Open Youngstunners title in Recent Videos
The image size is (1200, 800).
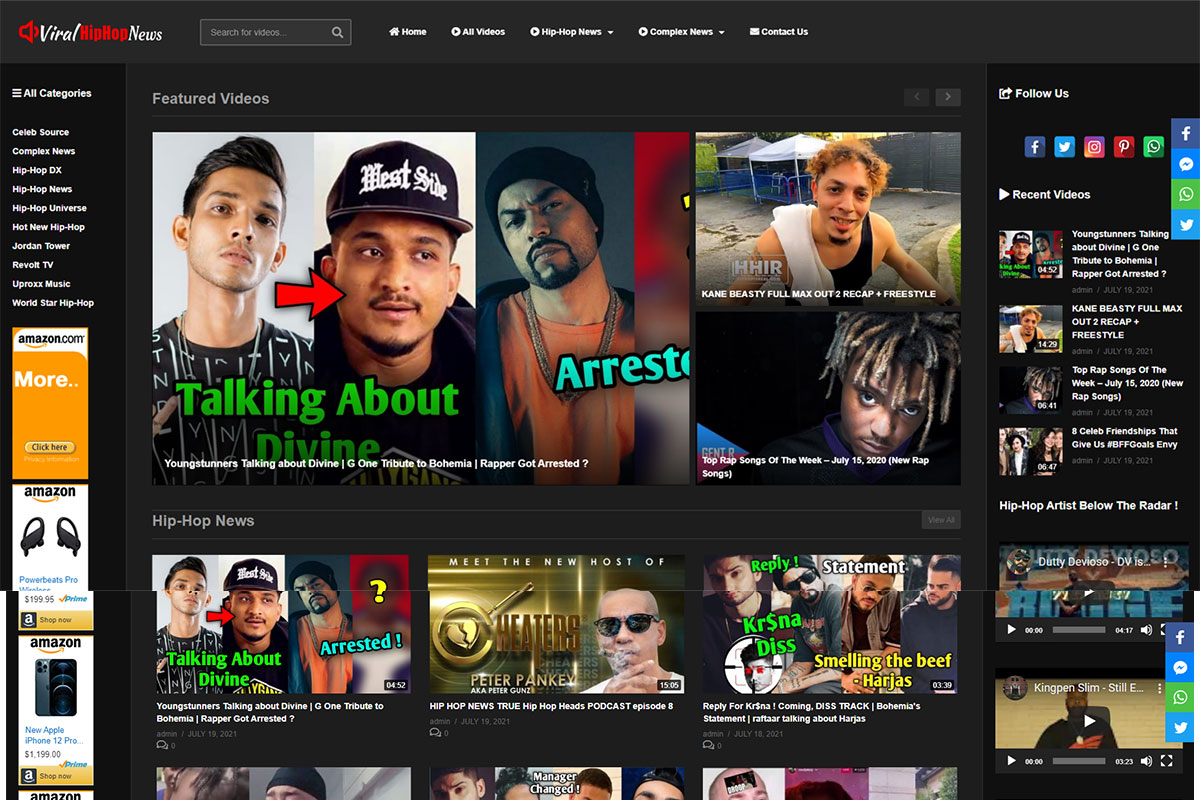pos(1120,254)
